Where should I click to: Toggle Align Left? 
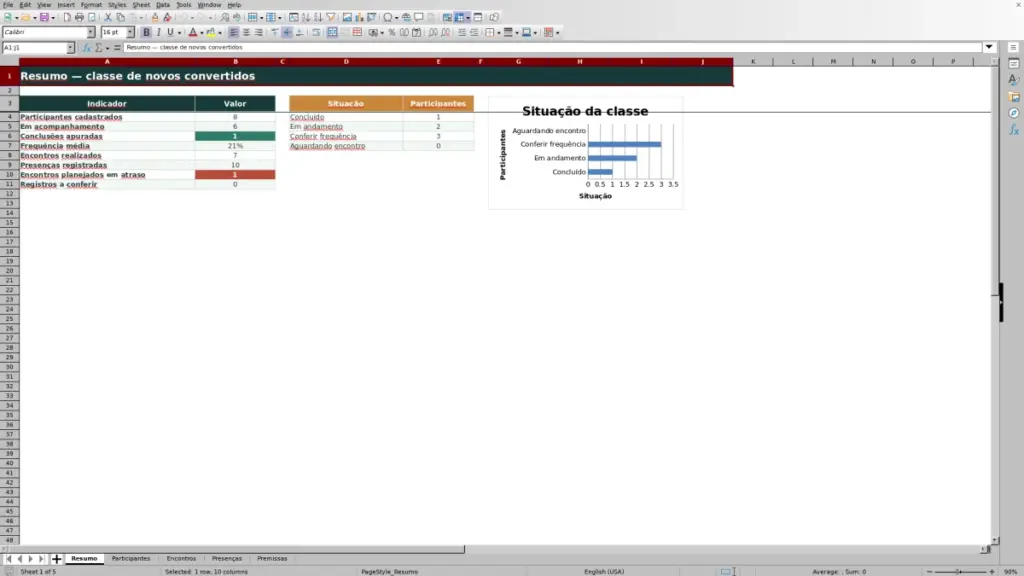coord(234,33)
